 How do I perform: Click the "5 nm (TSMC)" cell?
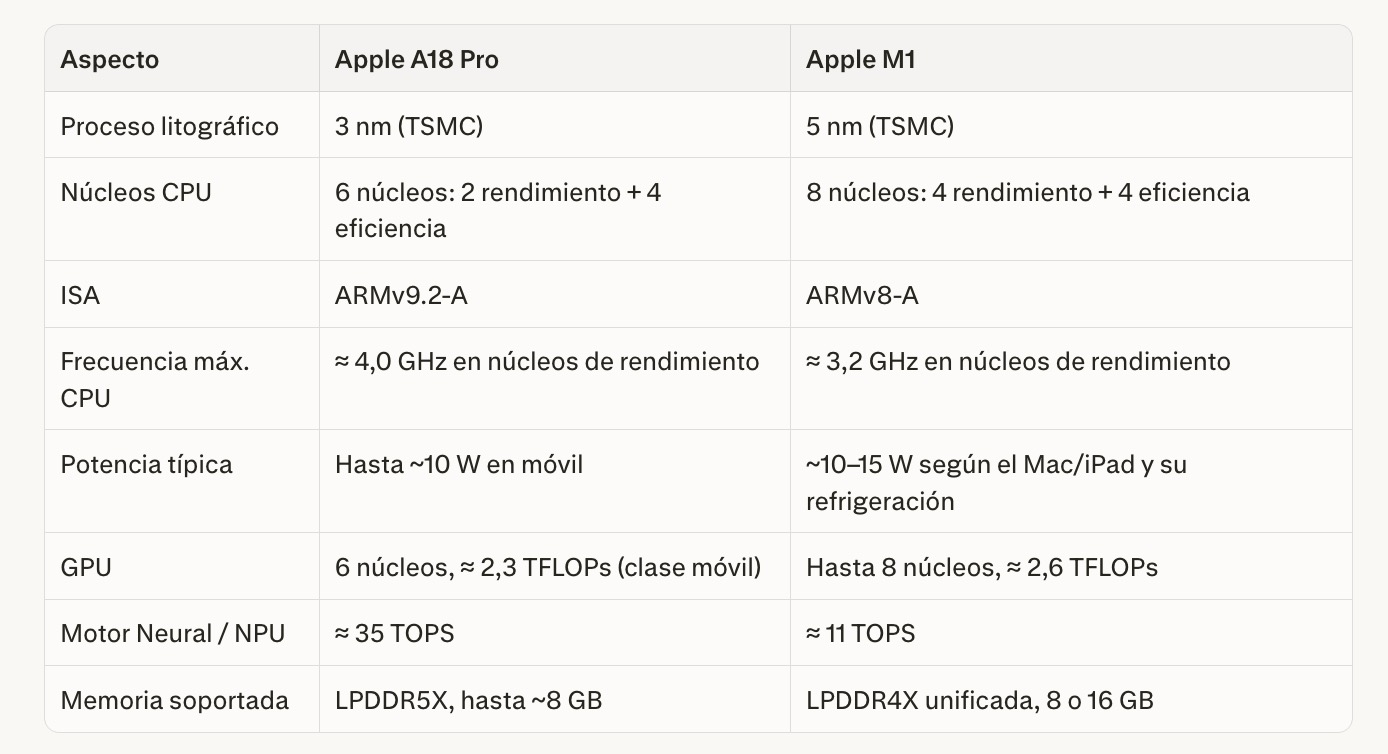(880, 126)
